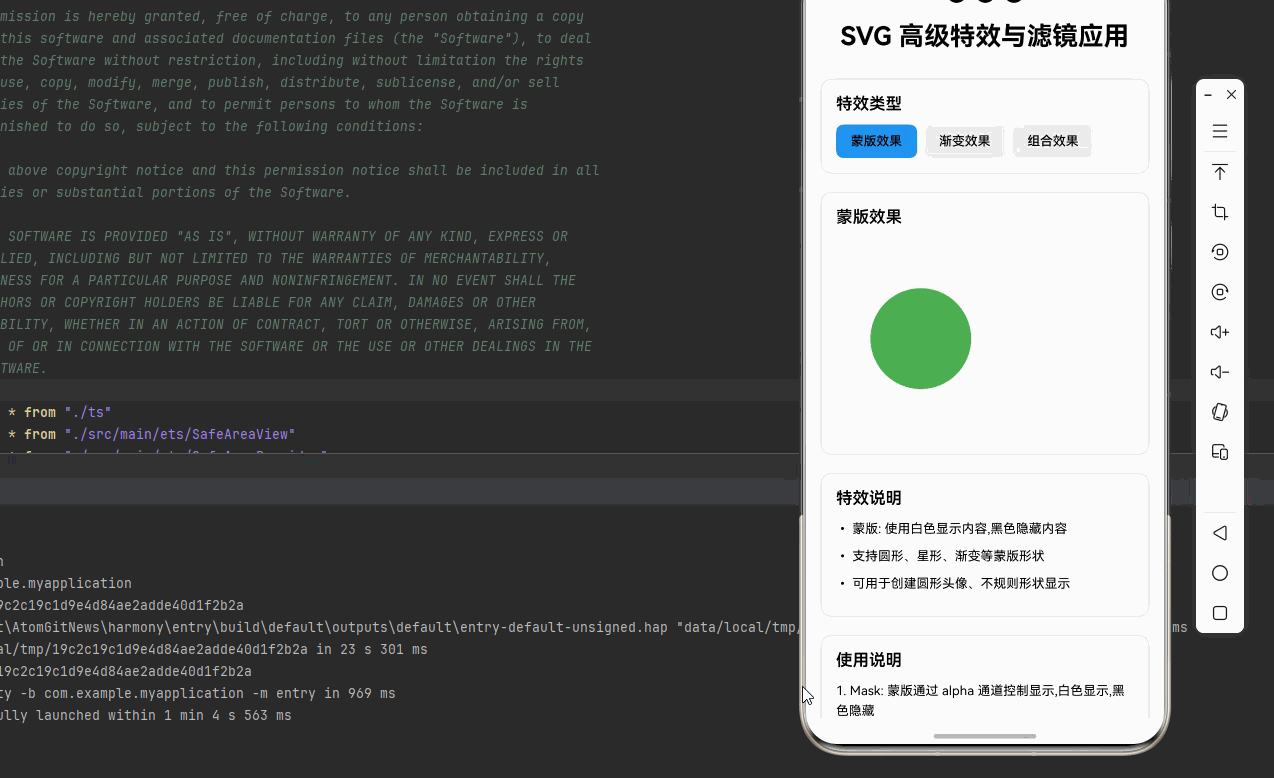Image resolution: width=1274 pixels, height=778 pixels.
Task: Click the launched within 1 min console line
Action: [146, 715]
